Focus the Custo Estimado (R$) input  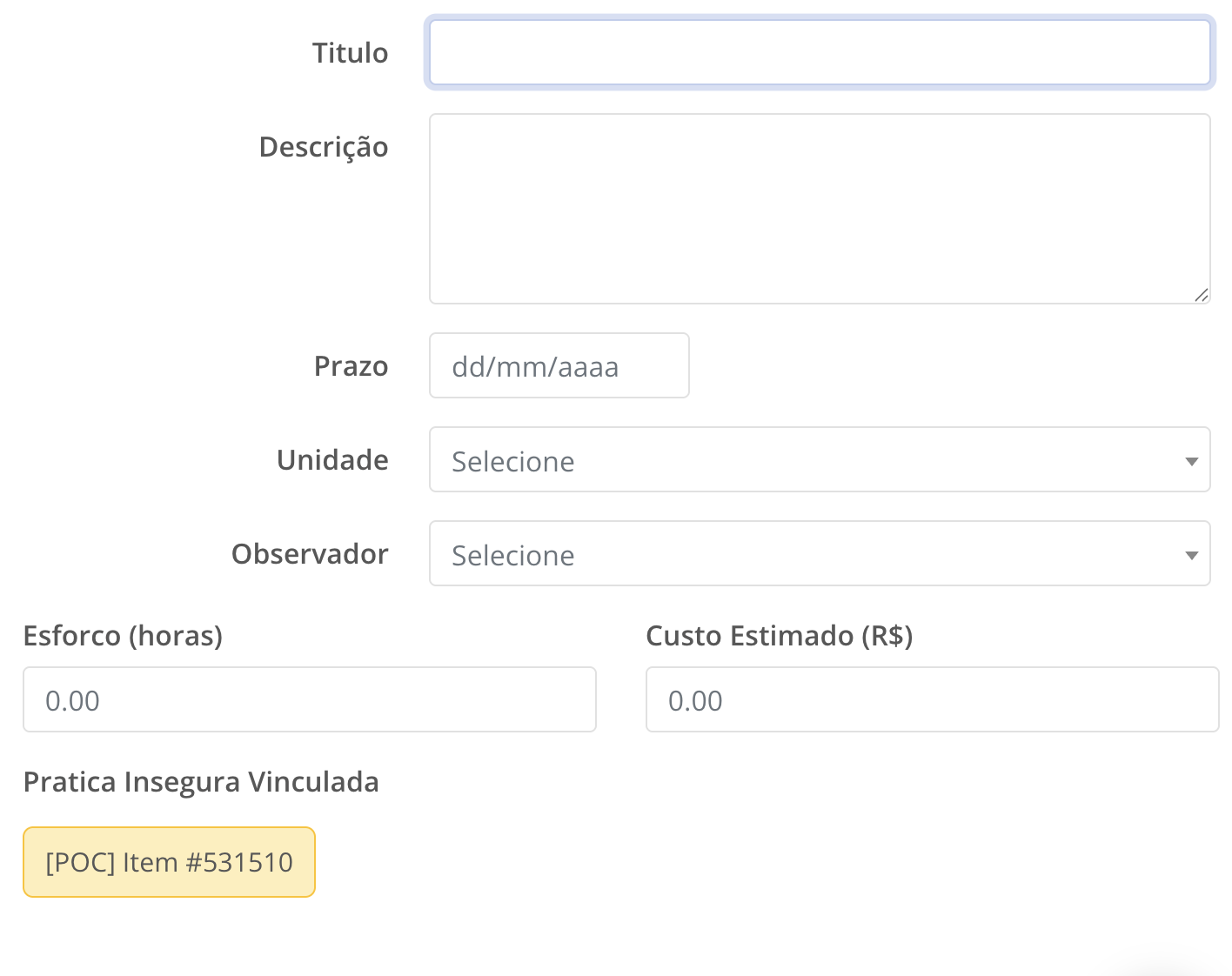tap(932, 700)
